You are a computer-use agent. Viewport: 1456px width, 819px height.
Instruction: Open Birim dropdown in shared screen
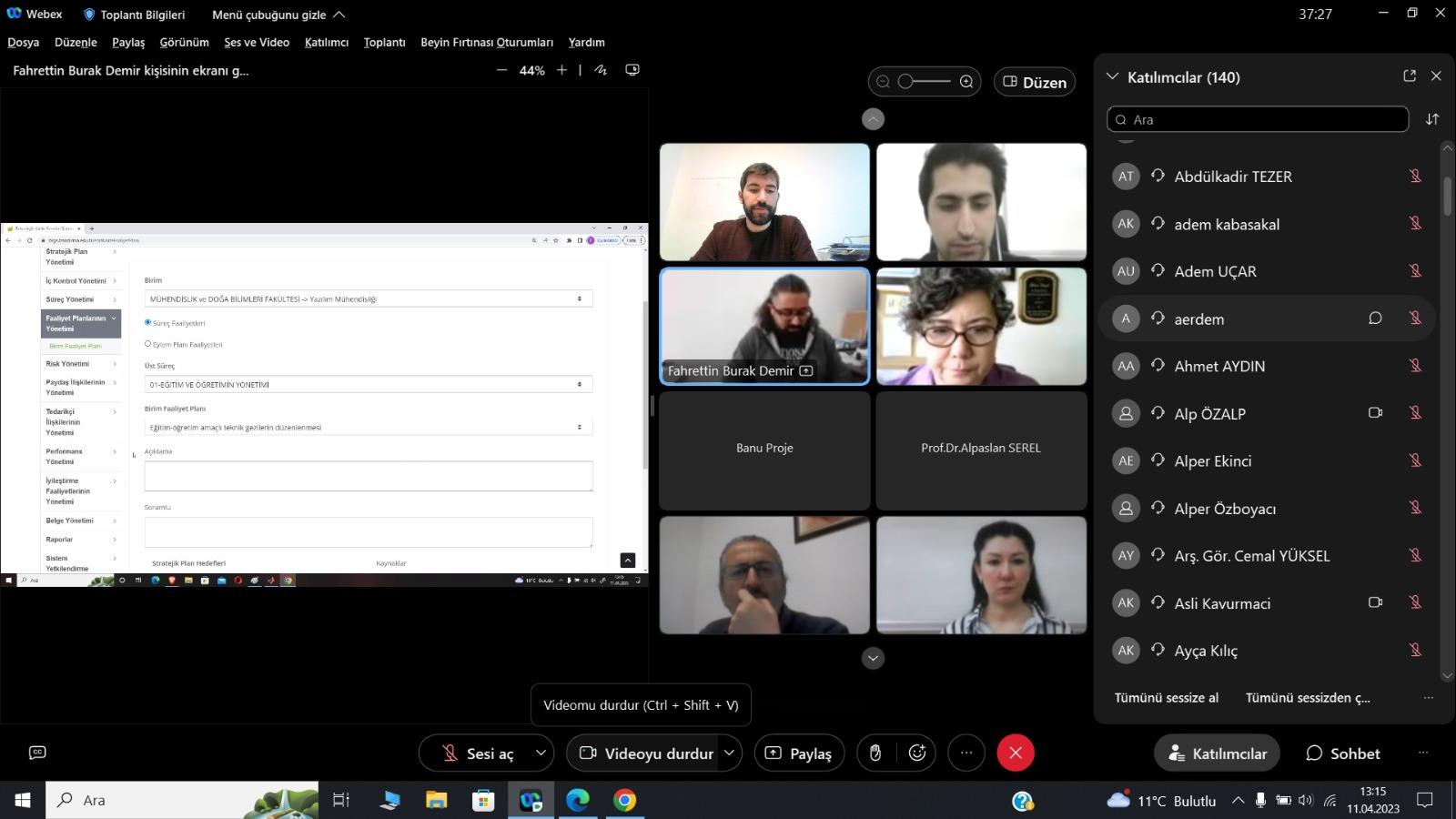tap(369, 298)
